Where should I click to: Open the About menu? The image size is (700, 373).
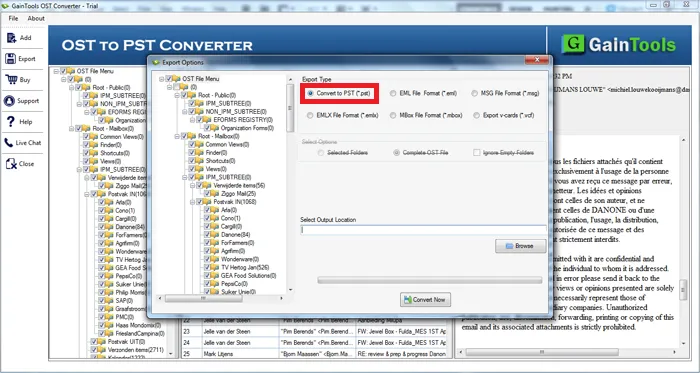(36, 18)
